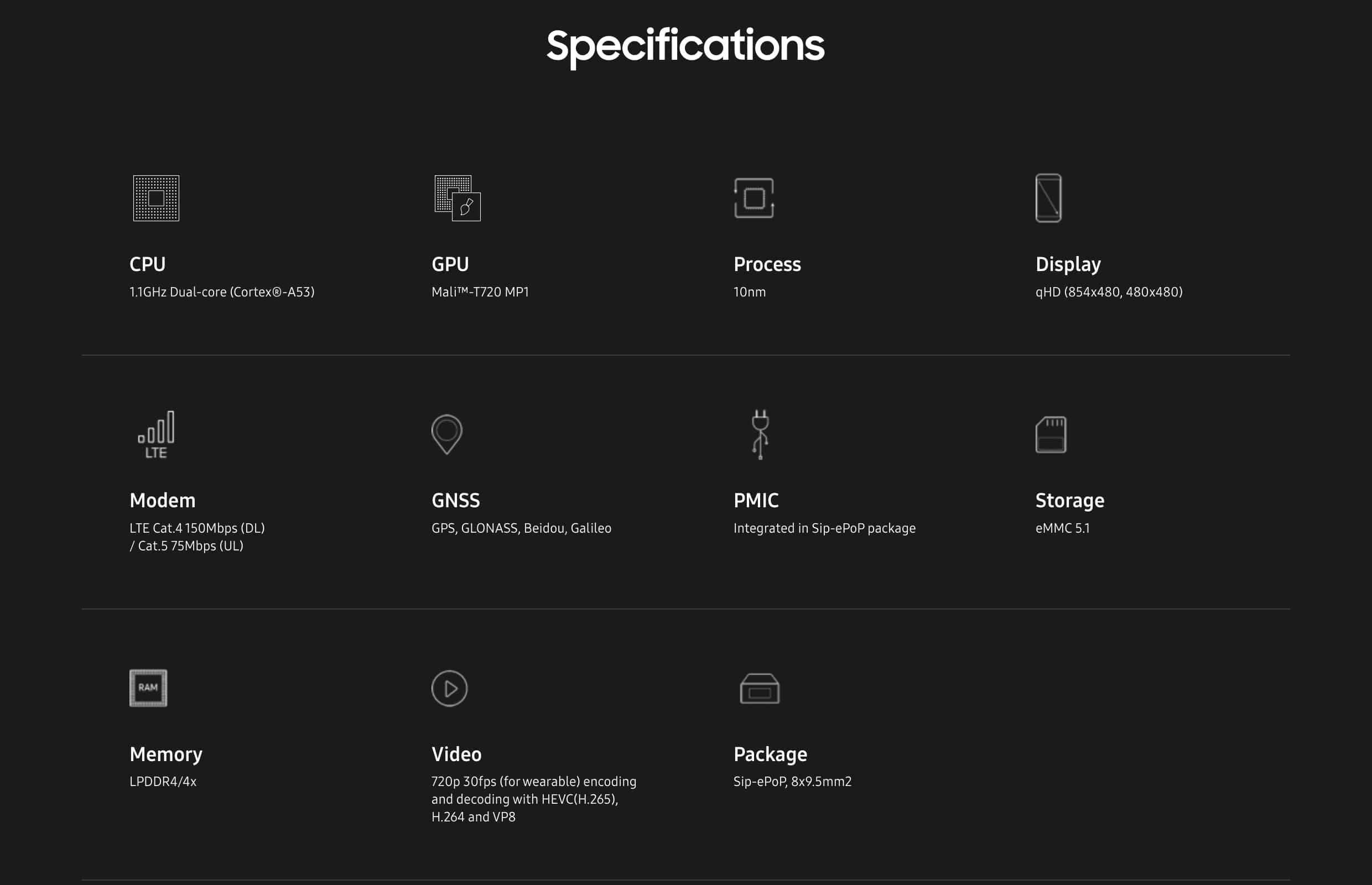1372x885 pixels.
Task: Click the CPU chip icon
Action: [157, 198]
